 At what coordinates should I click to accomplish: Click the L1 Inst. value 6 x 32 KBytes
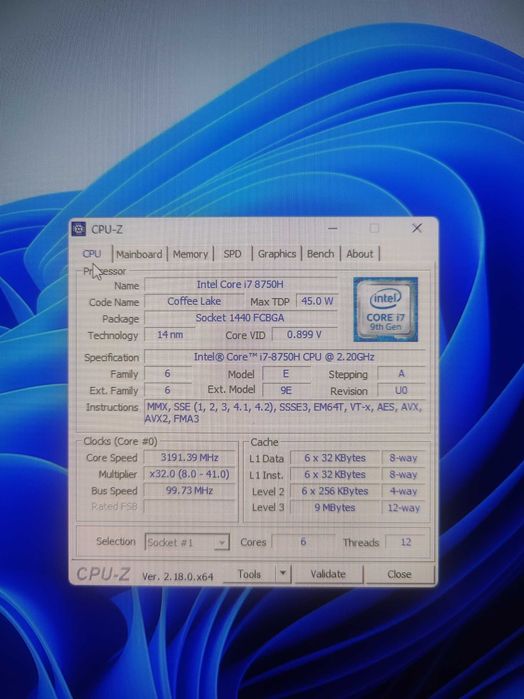coord(335,475)
